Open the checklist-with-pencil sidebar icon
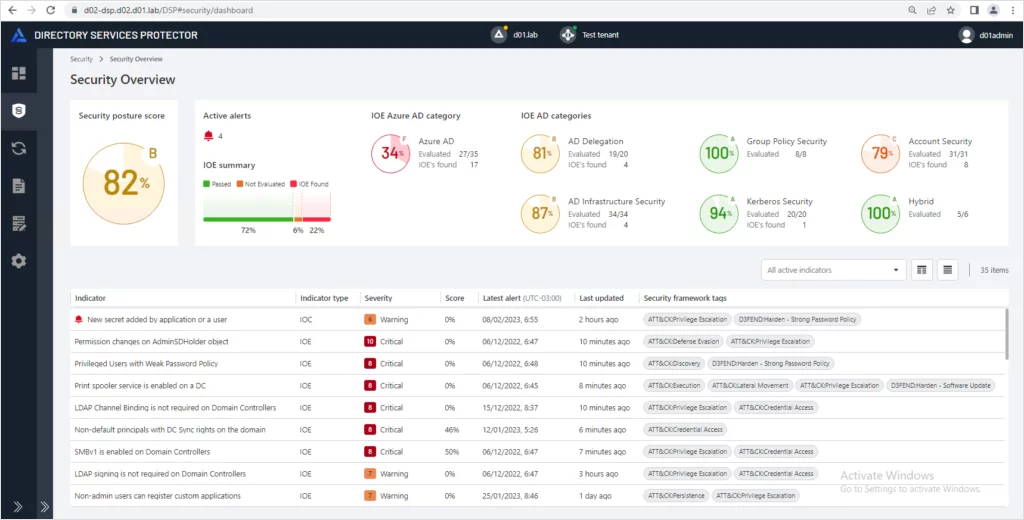Screen dimensions: 1024x520 click(x=19, y=224)
